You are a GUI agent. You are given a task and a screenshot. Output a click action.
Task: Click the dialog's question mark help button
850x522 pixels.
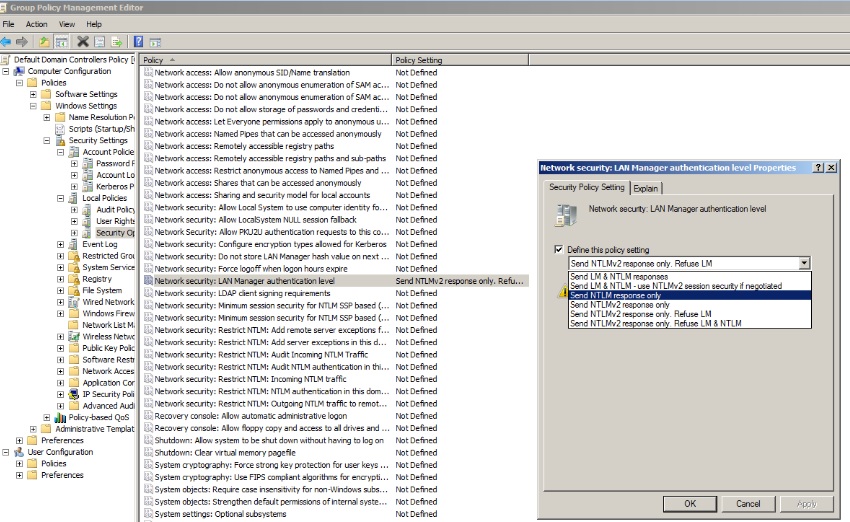(x=819, y=167)
